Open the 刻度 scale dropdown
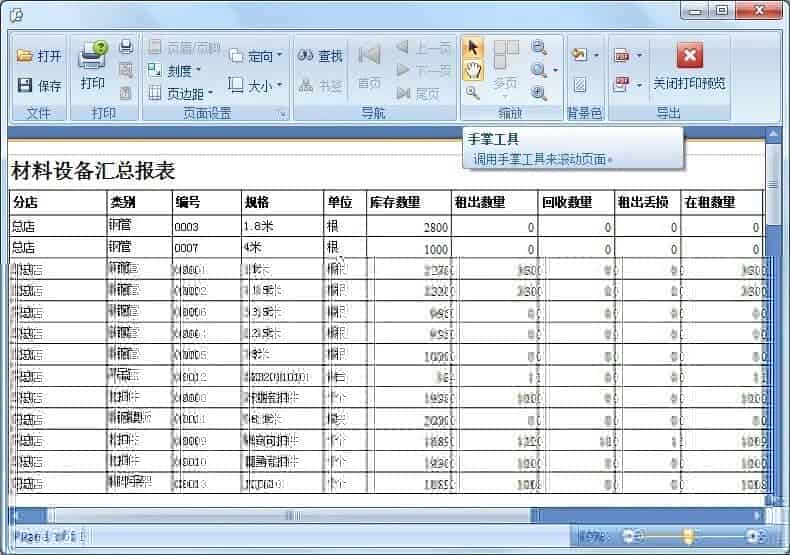The width and height of the screenshot is (790, 555). 175,71
